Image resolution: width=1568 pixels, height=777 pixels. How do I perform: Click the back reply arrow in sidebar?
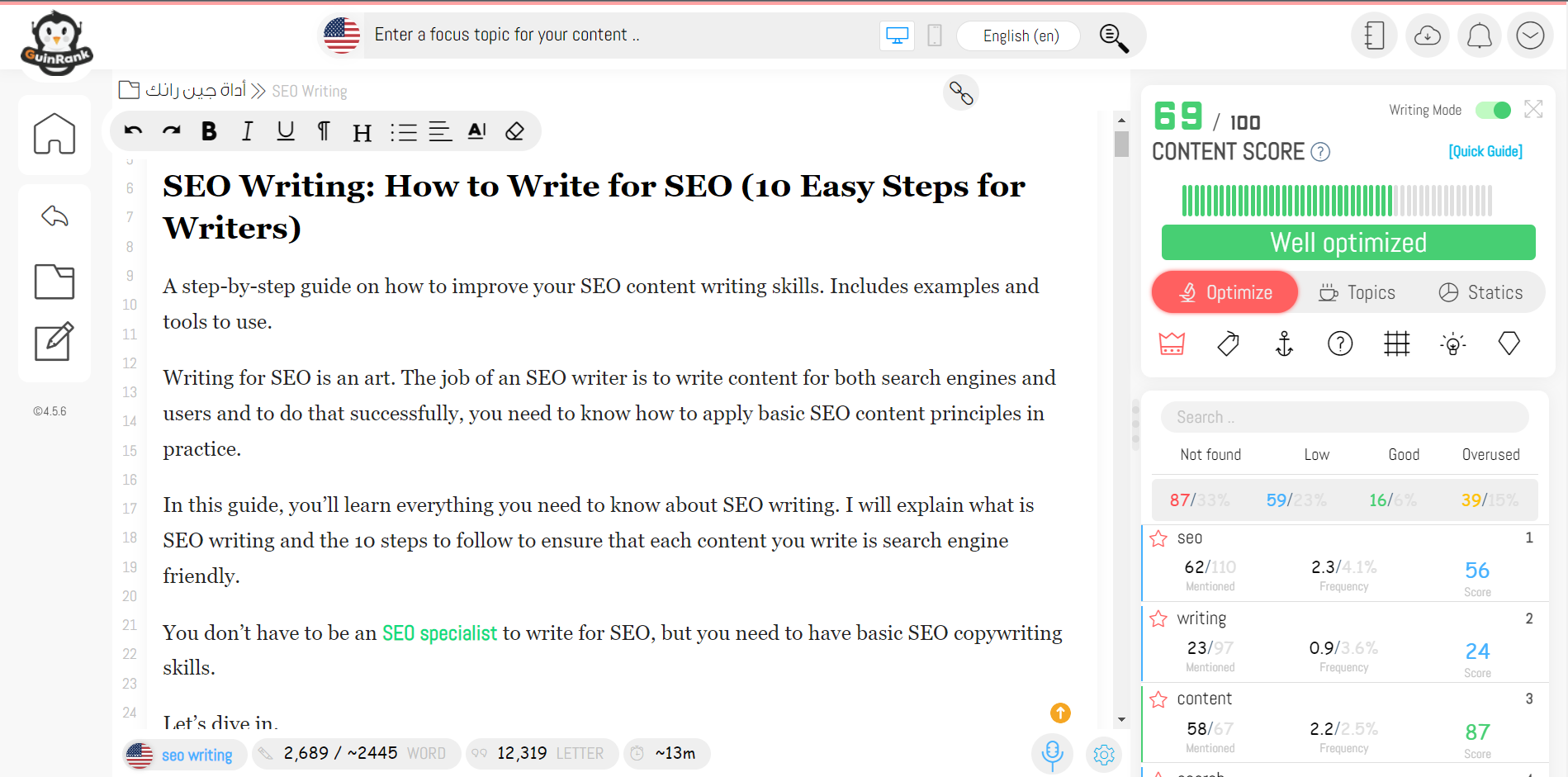(x=54, y=216)
